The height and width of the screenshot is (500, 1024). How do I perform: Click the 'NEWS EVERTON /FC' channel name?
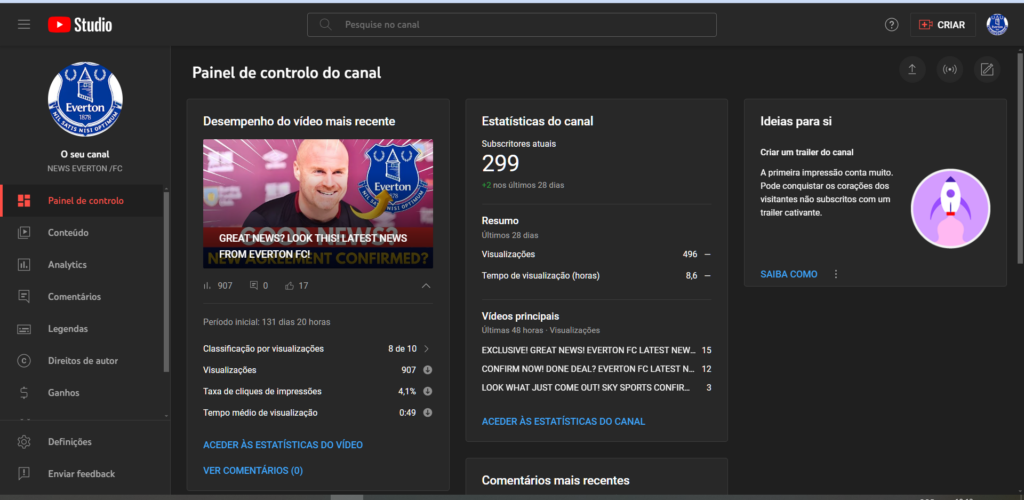[x=85, y=168]
